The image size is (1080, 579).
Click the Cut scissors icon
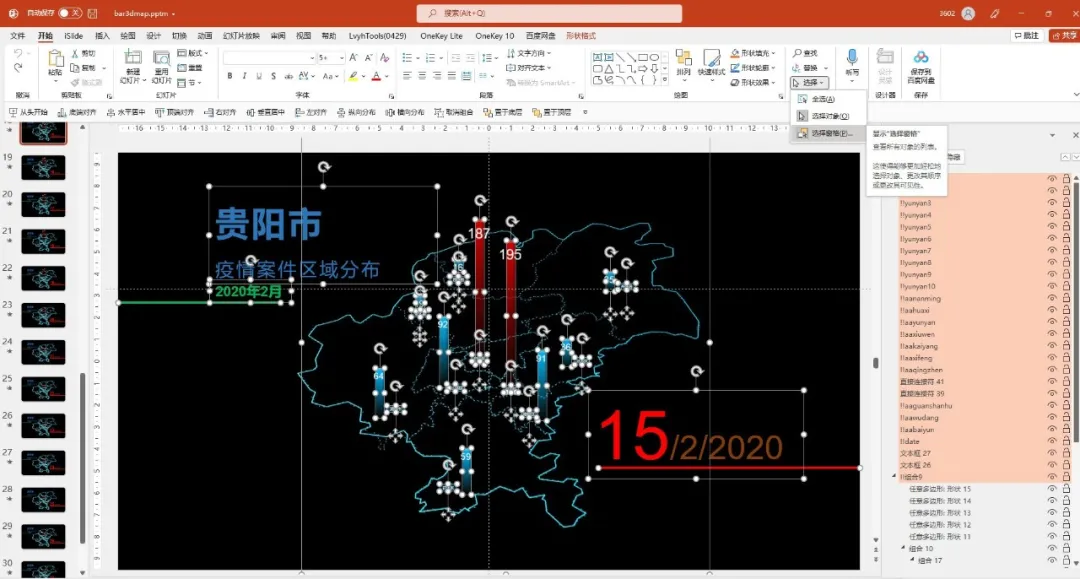tap(76, 53)
